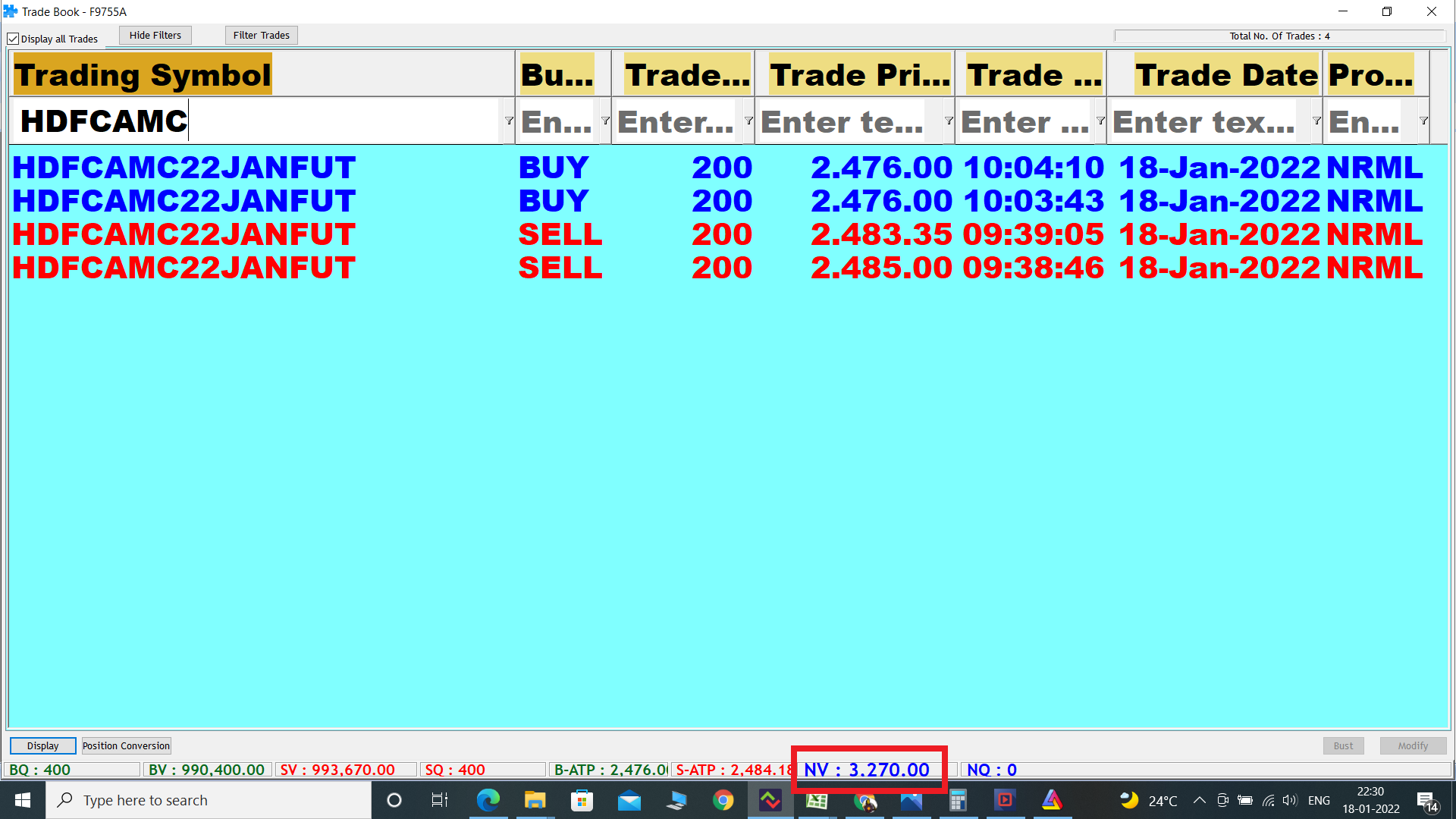
Task: Click the Hide Filters button
Action: 155,35
